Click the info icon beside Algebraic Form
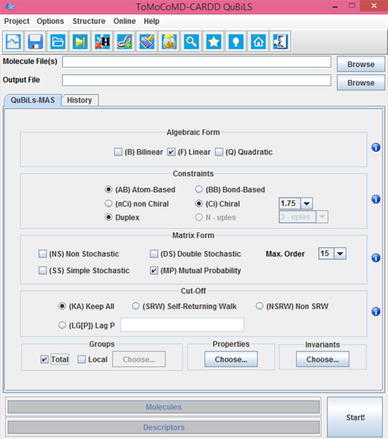 tap(376, 147)
